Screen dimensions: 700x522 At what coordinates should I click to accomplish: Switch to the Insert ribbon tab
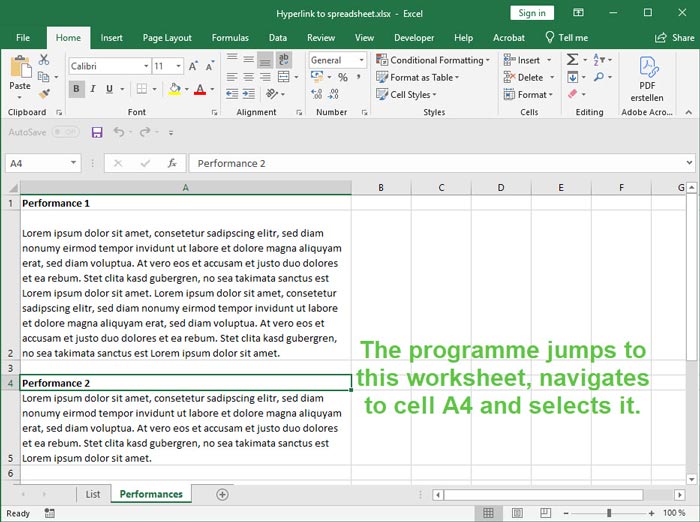[x=111, y=38]
